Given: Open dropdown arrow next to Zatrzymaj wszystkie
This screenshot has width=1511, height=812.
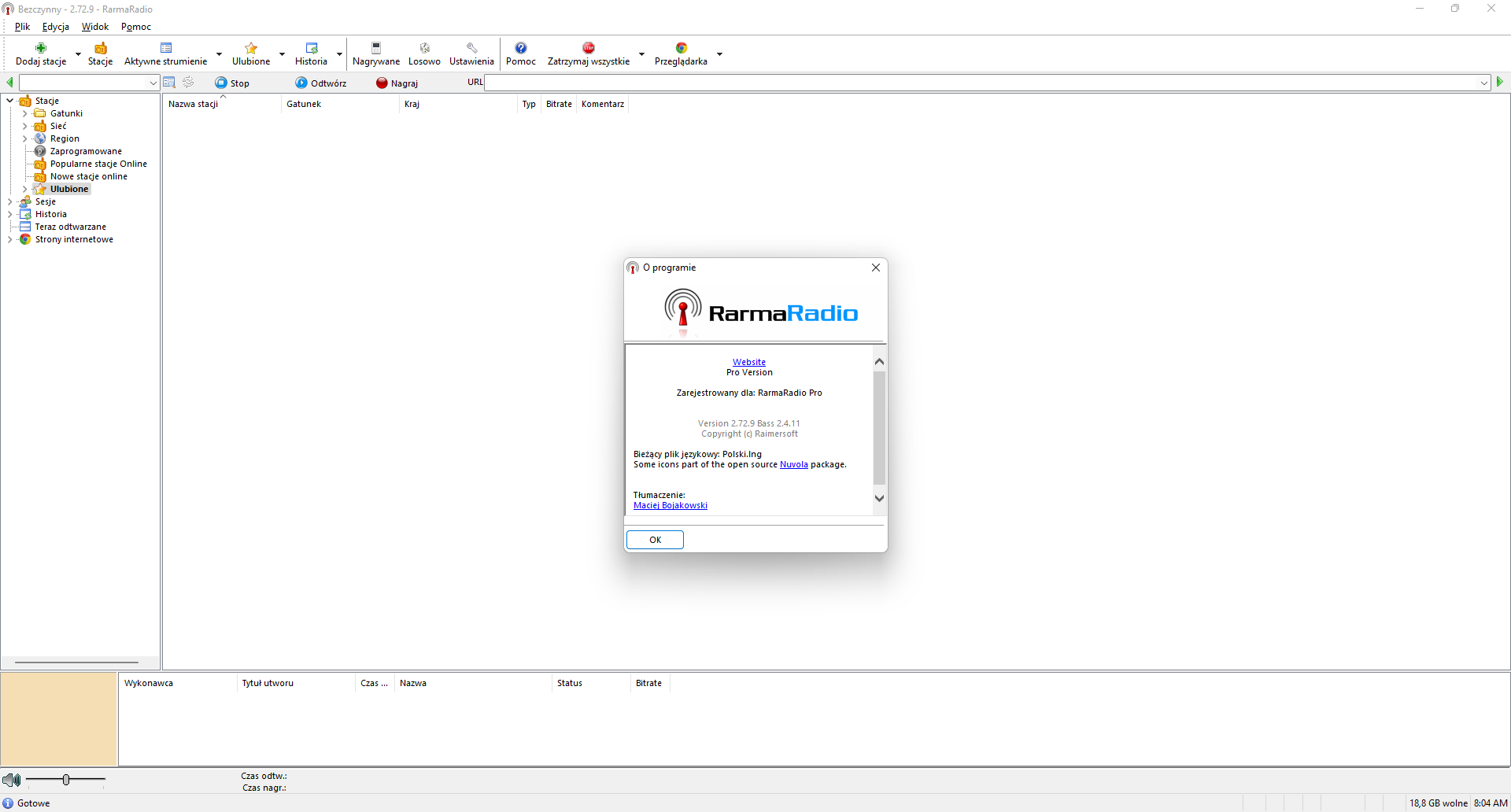Looking at the screenshot, I should coord(641,54).
